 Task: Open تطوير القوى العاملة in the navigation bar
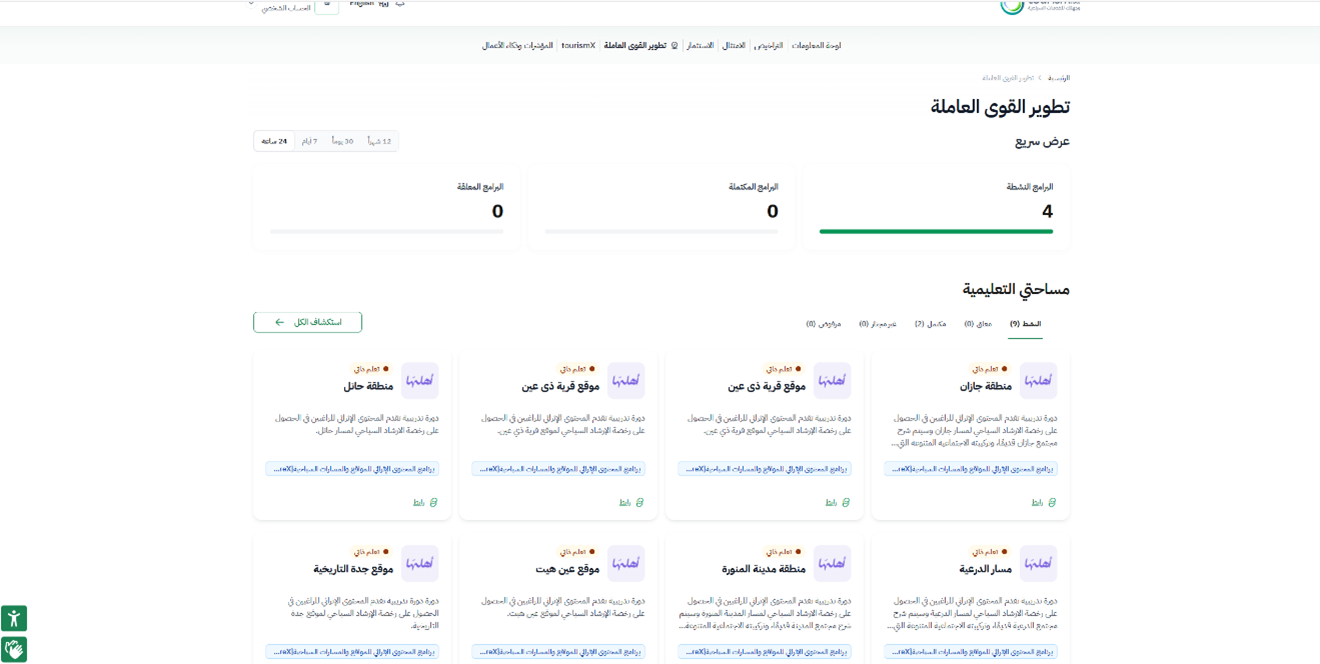click(635, 46)
